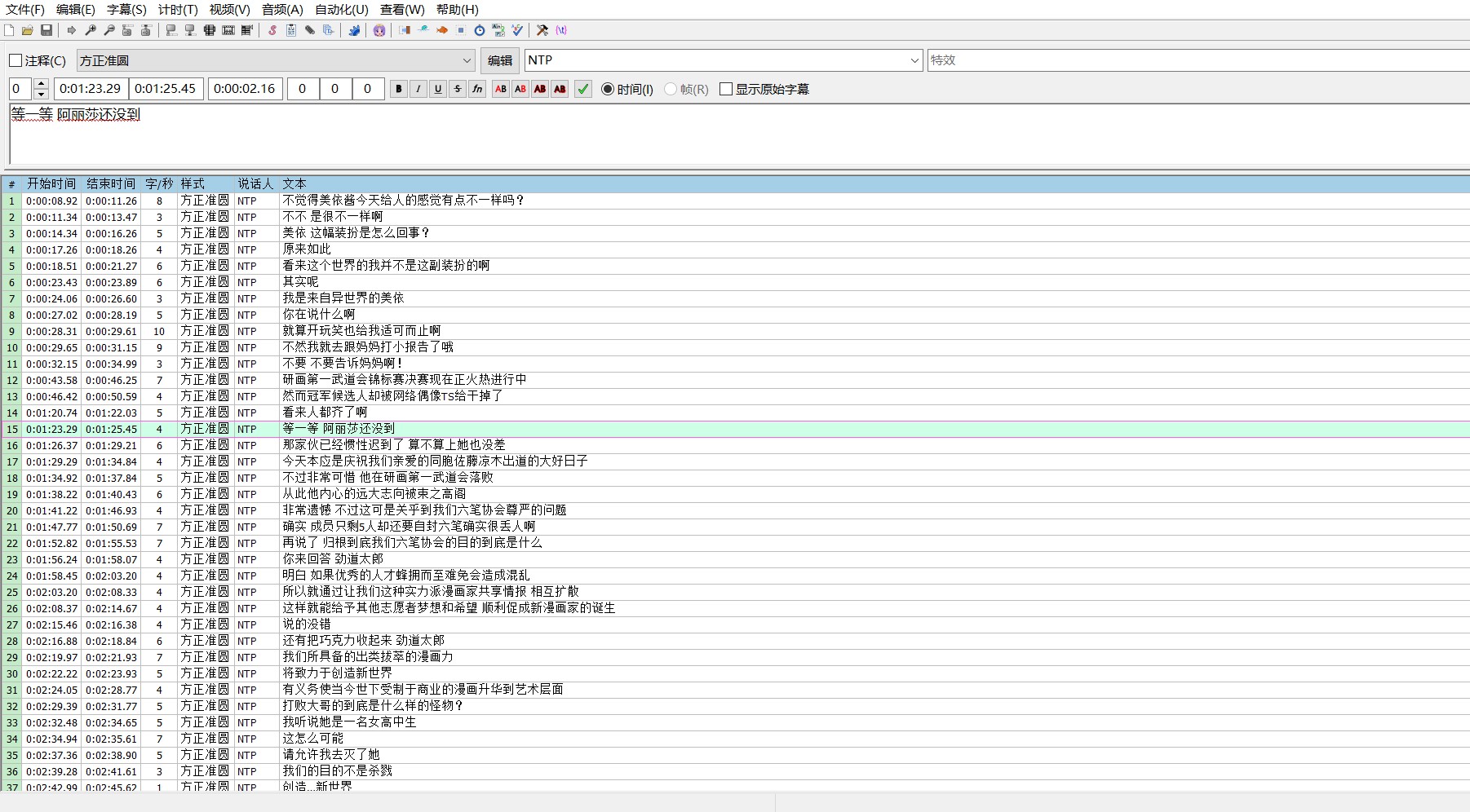Open the spell checker icon

click(x=517, y=30)
